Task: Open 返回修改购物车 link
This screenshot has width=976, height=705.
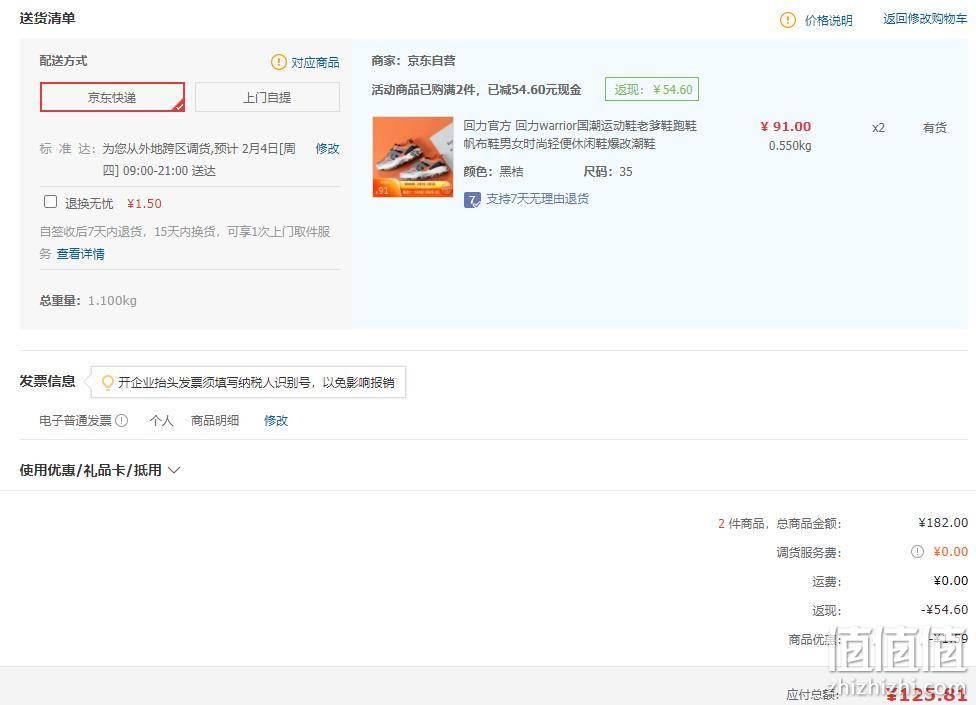Action: (925, 19)
